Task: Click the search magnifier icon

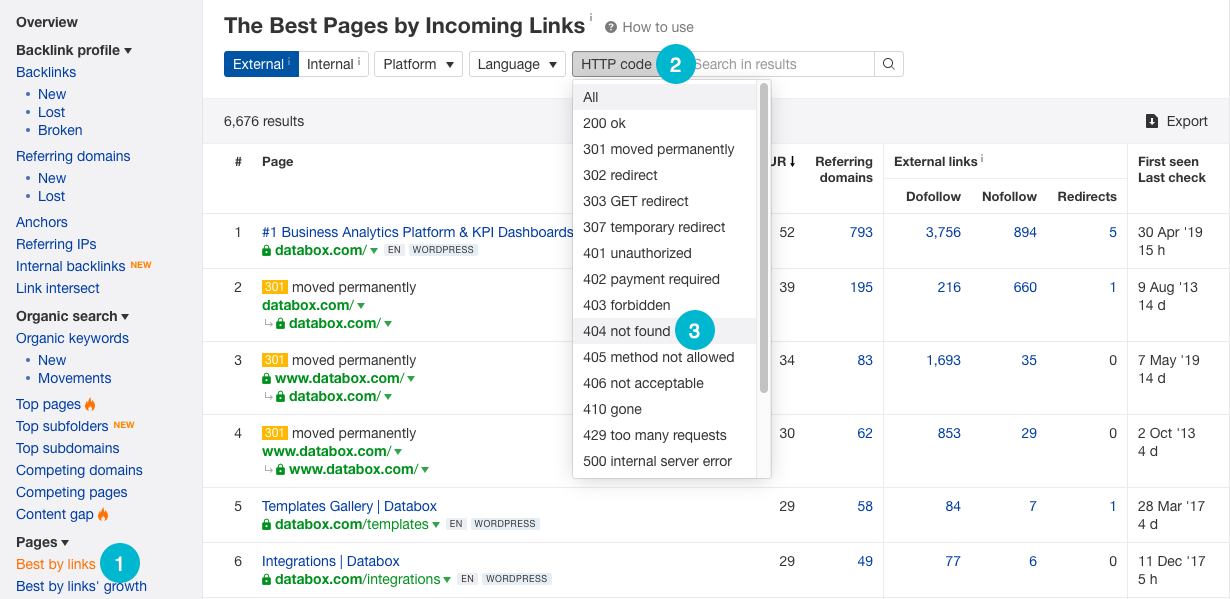Action: (888, 64)
